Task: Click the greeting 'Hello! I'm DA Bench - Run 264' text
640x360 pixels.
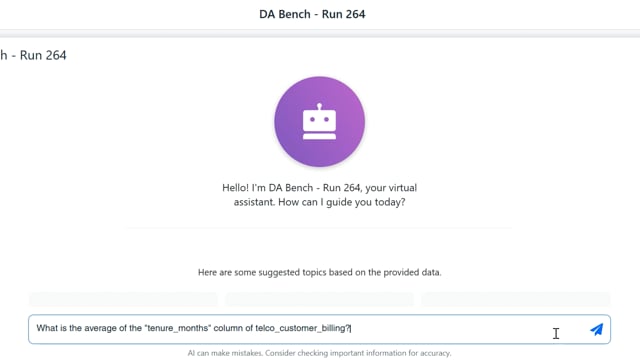Action: point(320,195)
